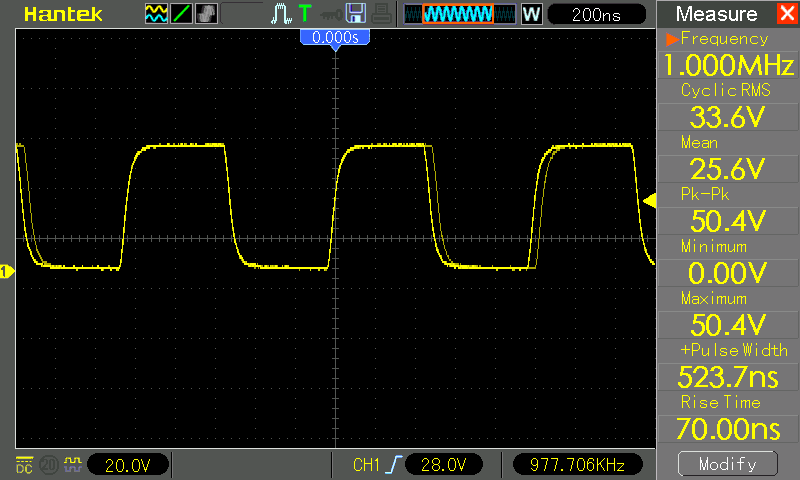Click the 523.7ns pulse width value
This screenshot has height=480, width=800.
pyautogui.click(x=728, y=377)
